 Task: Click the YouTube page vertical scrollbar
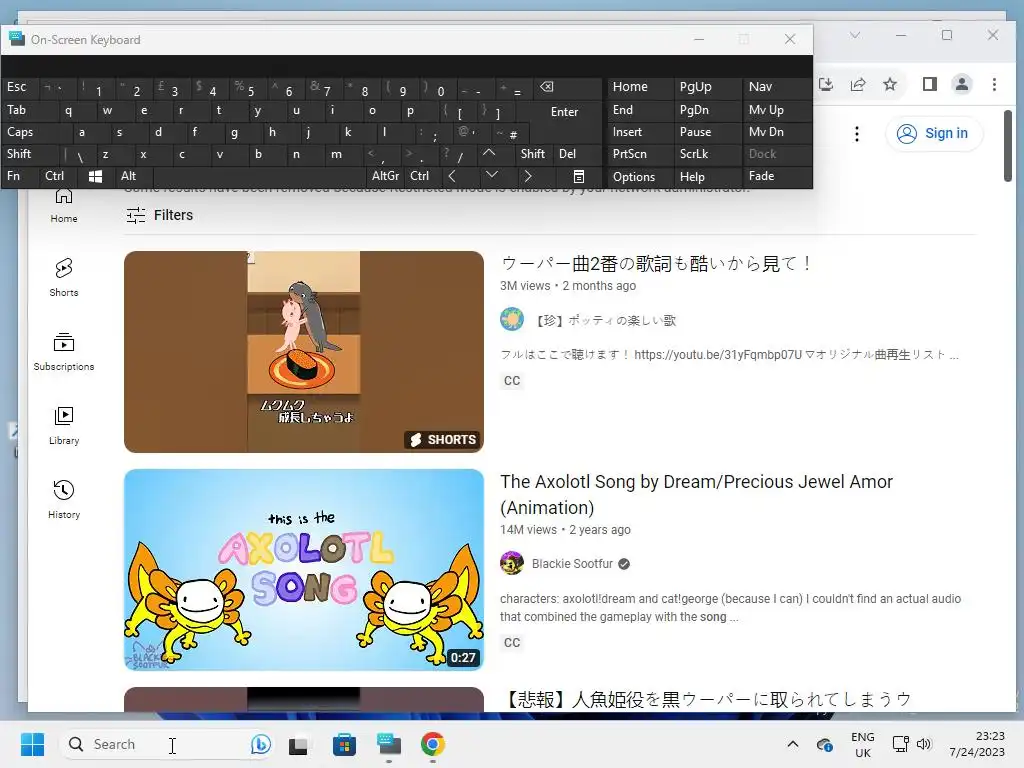(1008, 146)
